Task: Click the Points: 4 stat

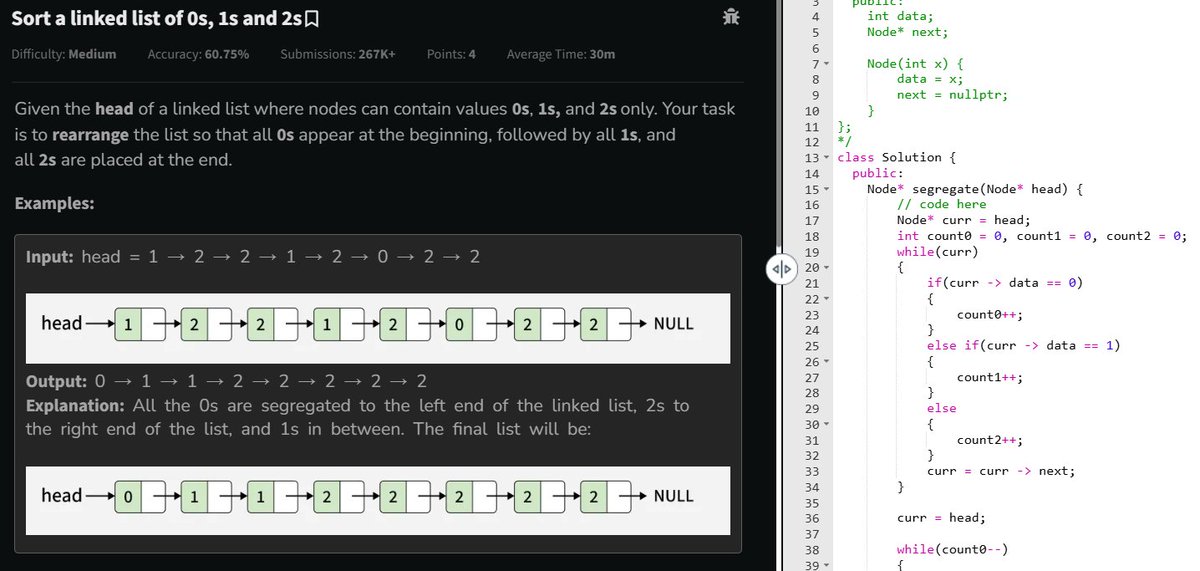Action: point(451,54)
